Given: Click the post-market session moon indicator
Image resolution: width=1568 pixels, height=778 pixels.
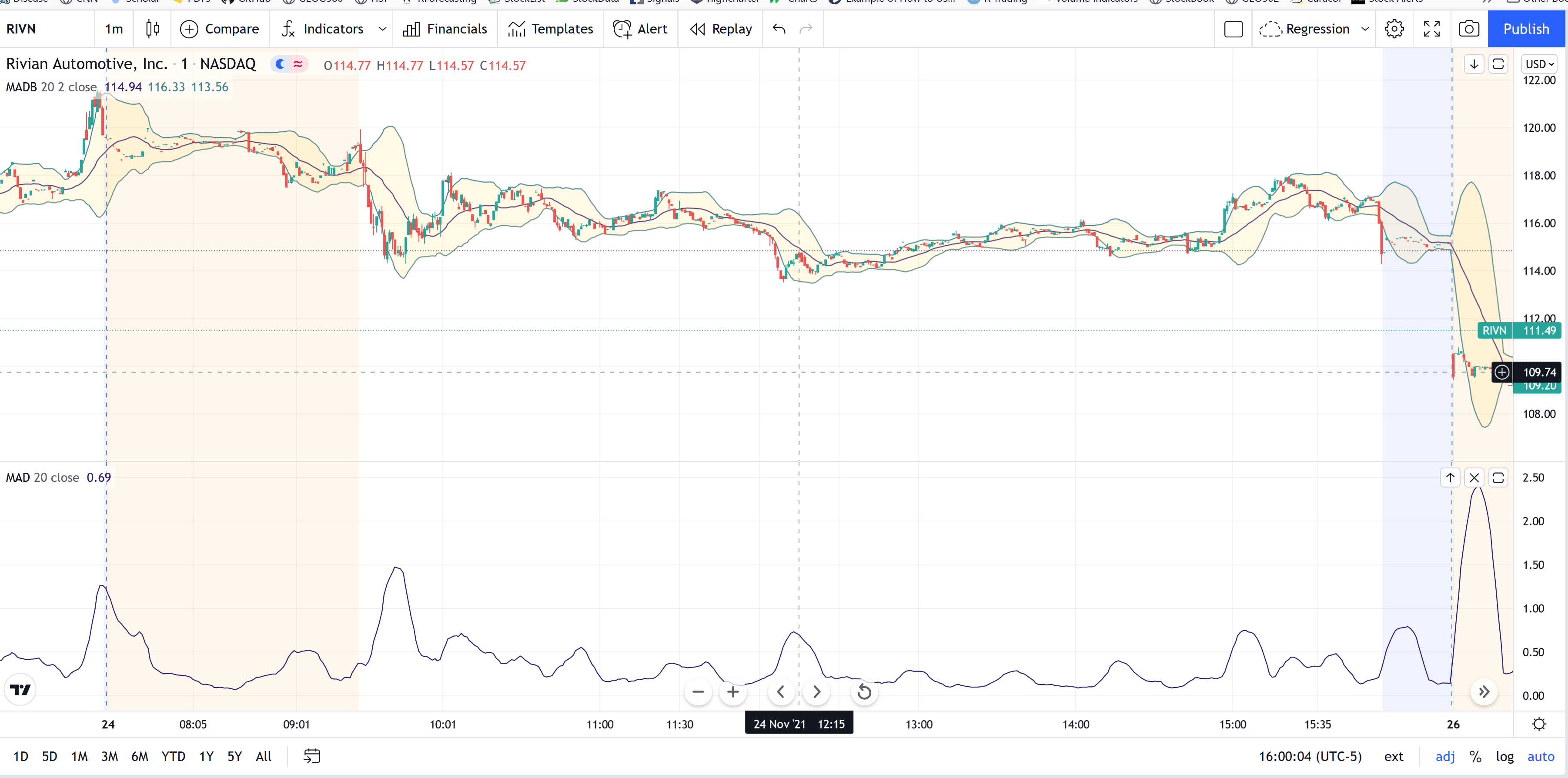Looking at the screenshot, I should (279, 64).
